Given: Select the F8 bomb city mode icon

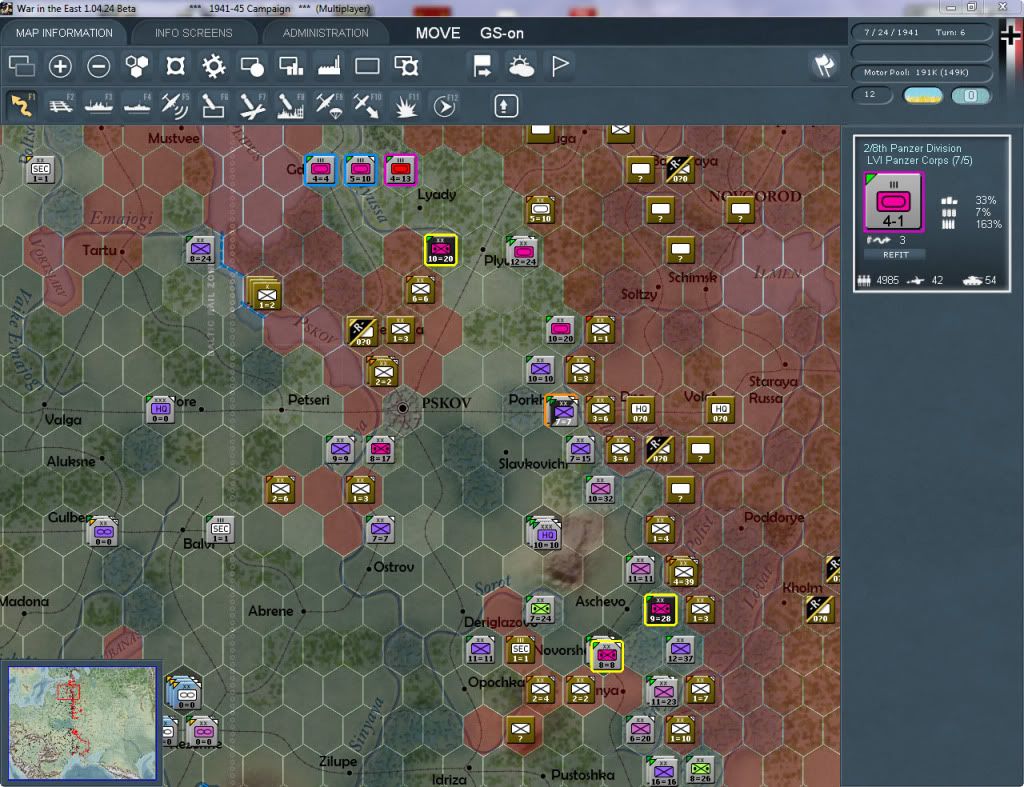Looking at the screenshot, I should pyautogui.click(x=291, y=105).
